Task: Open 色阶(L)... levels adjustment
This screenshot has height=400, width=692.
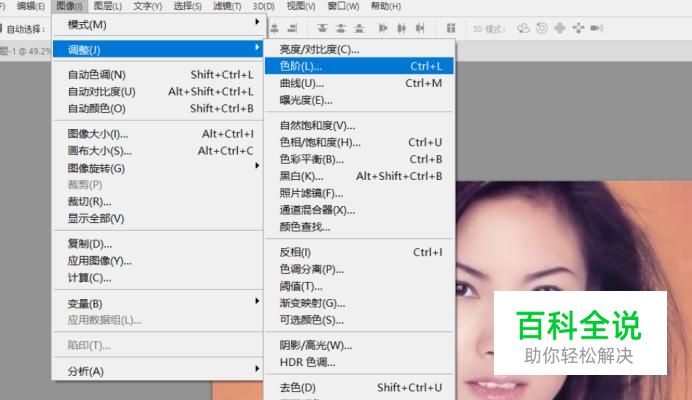Action: point(359,66)
